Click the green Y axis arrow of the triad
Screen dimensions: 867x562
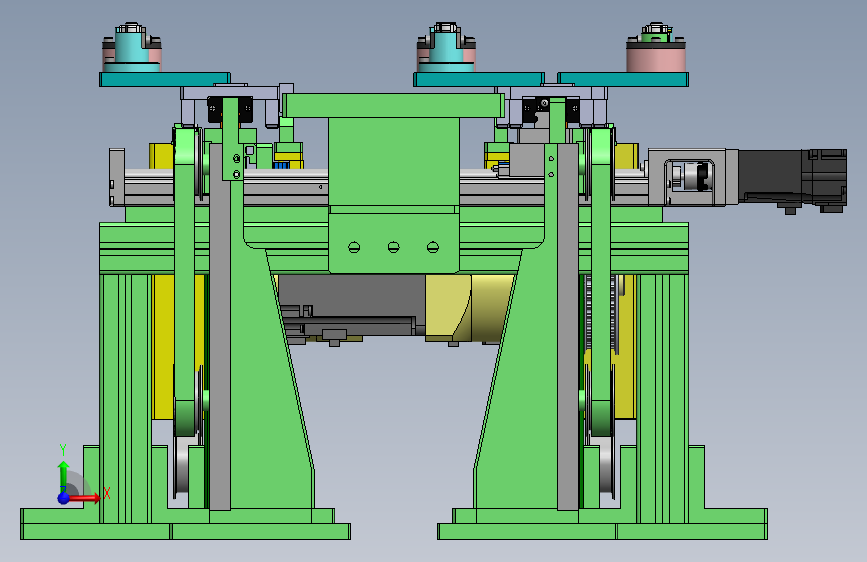[63, 475]
